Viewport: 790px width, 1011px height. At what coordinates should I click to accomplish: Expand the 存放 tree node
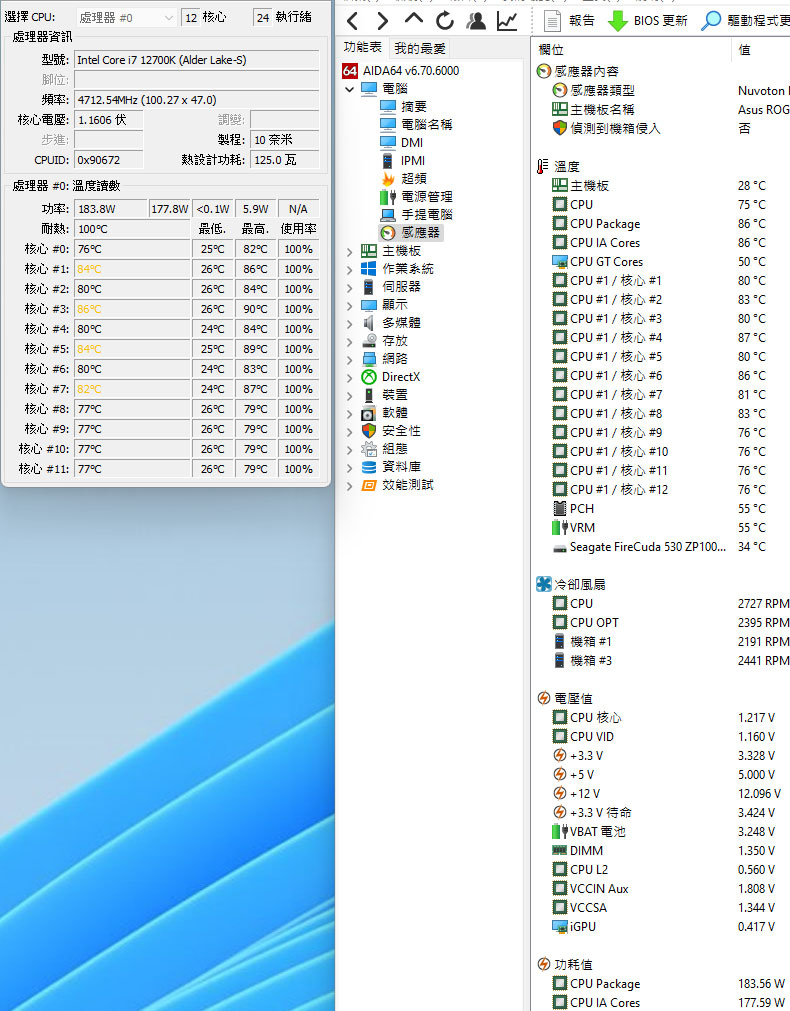click(x=350, y=341)
